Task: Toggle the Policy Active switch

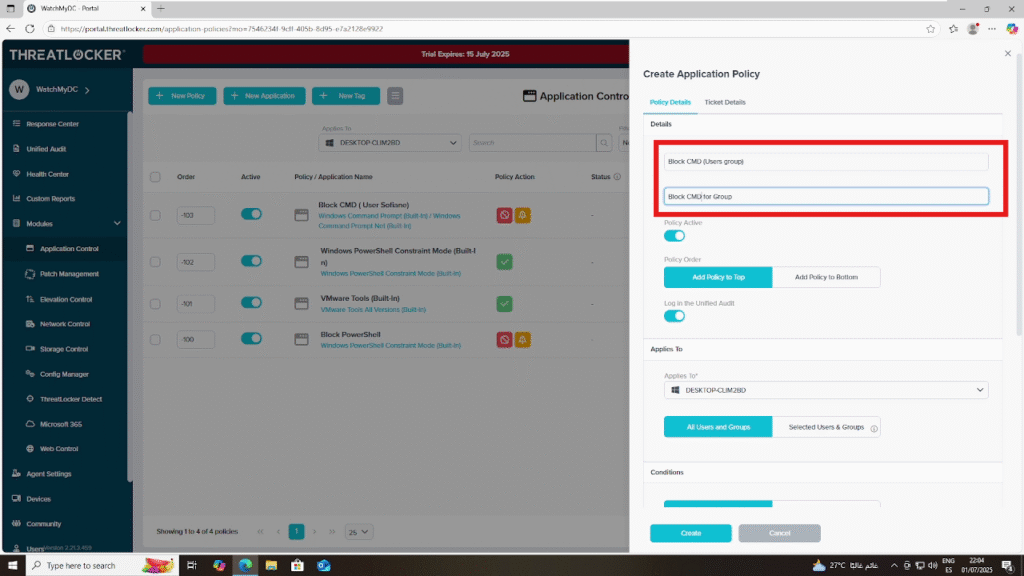Action: pos(675,236)
